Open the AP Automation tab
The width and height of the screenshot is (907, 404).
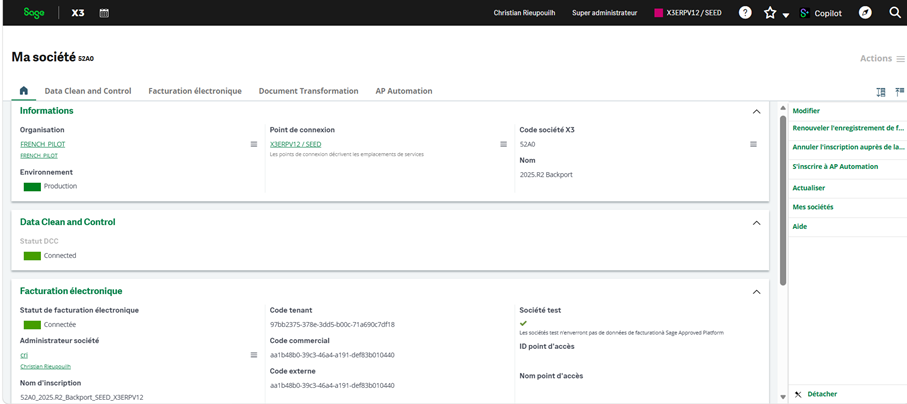coord(404,91)
